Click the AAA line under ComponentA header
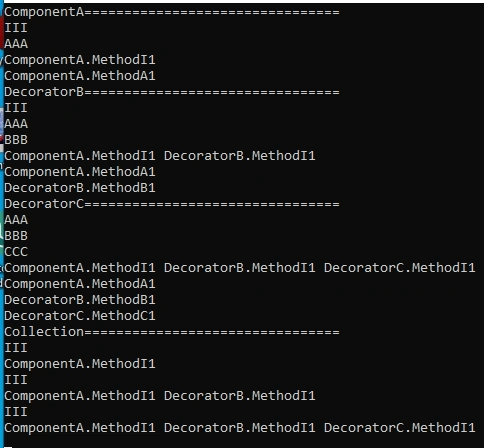This screenshot has height=448, width=484. (x=16, y=44)
